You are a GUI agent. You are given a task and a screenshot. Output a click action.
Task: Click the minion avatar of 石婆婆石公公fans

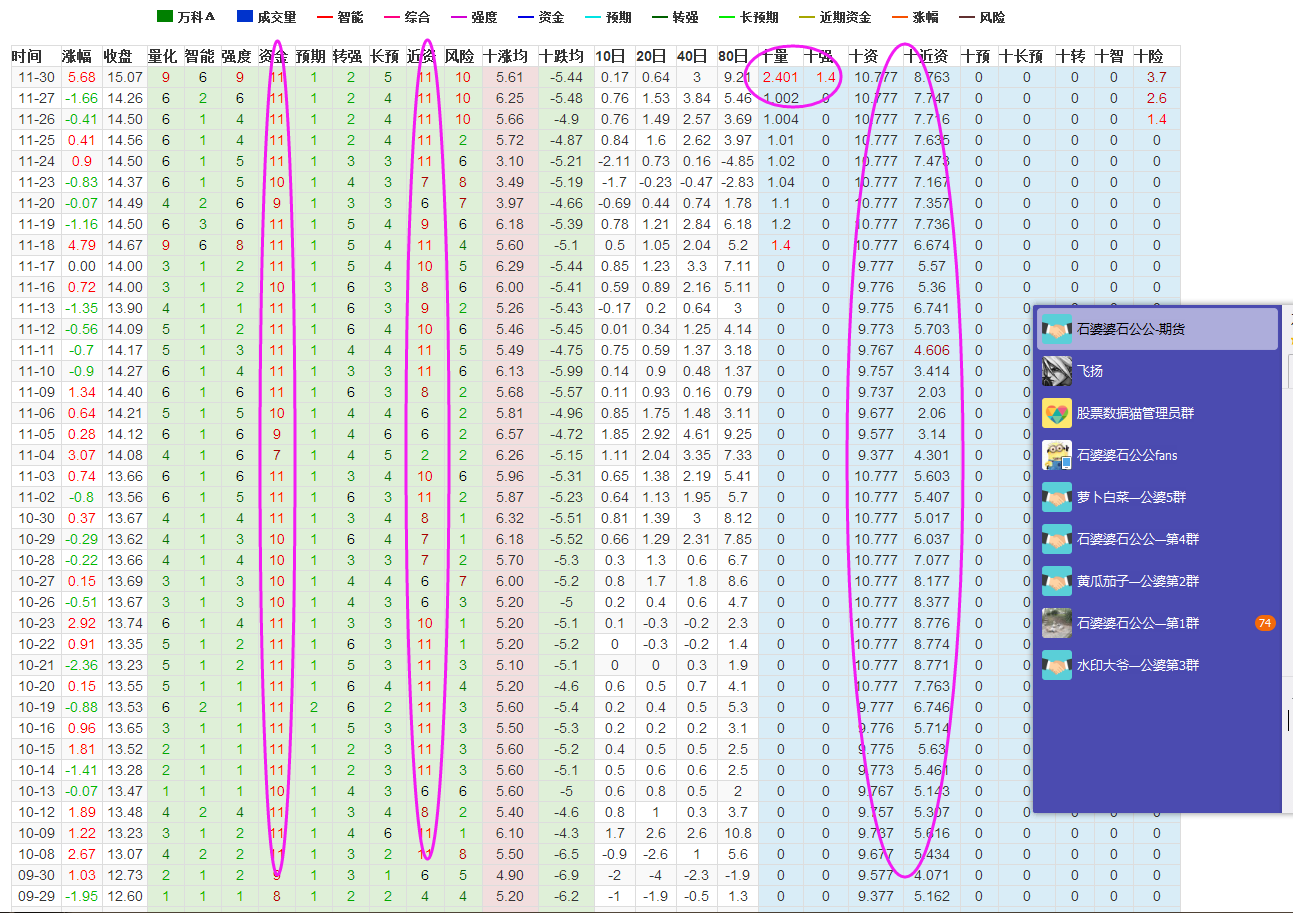click(x=1057, y=455)
